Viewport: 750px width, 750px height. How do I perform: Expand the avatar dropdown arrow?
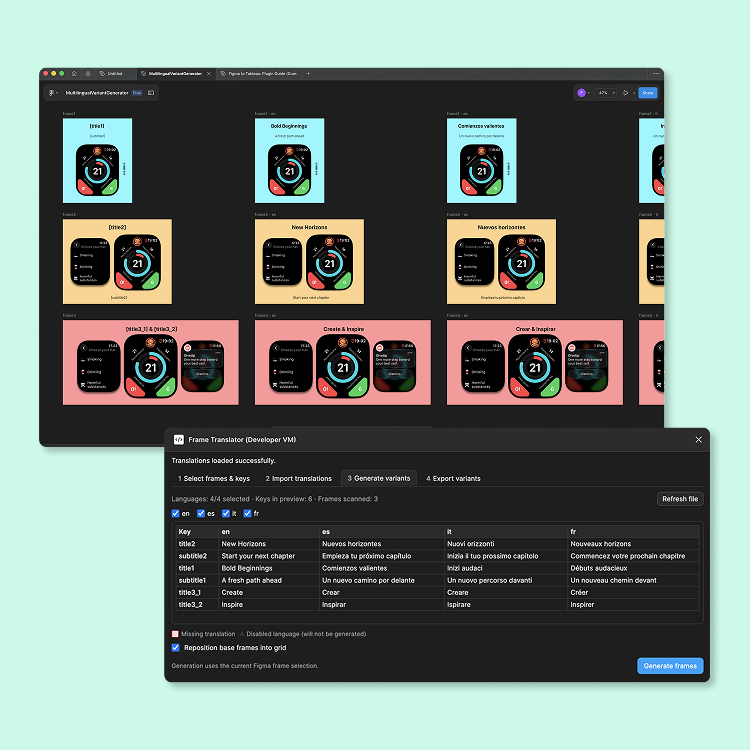pyautogui.click(x=590, y=93)
